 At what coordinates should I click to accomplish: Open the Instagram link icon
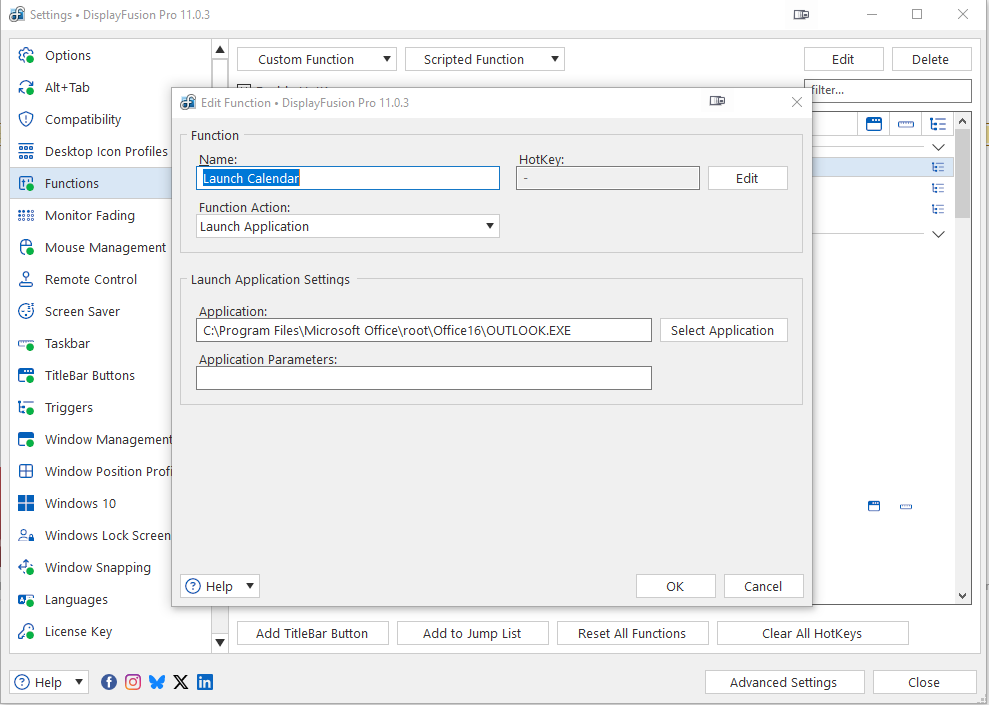(x=133, y=682)
